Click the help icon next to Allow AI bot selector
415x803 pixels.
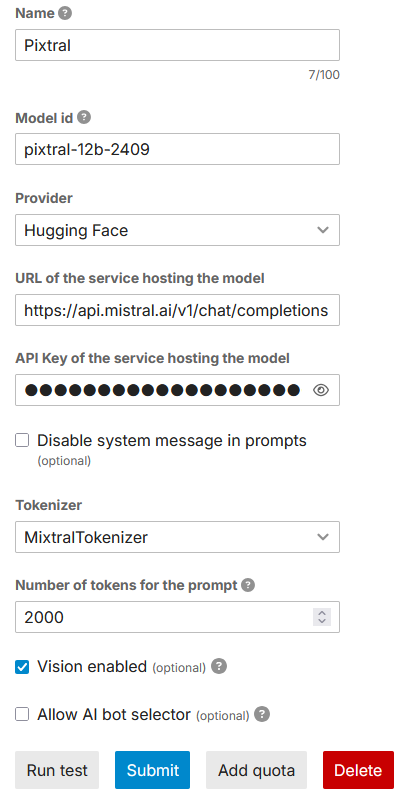262,714
